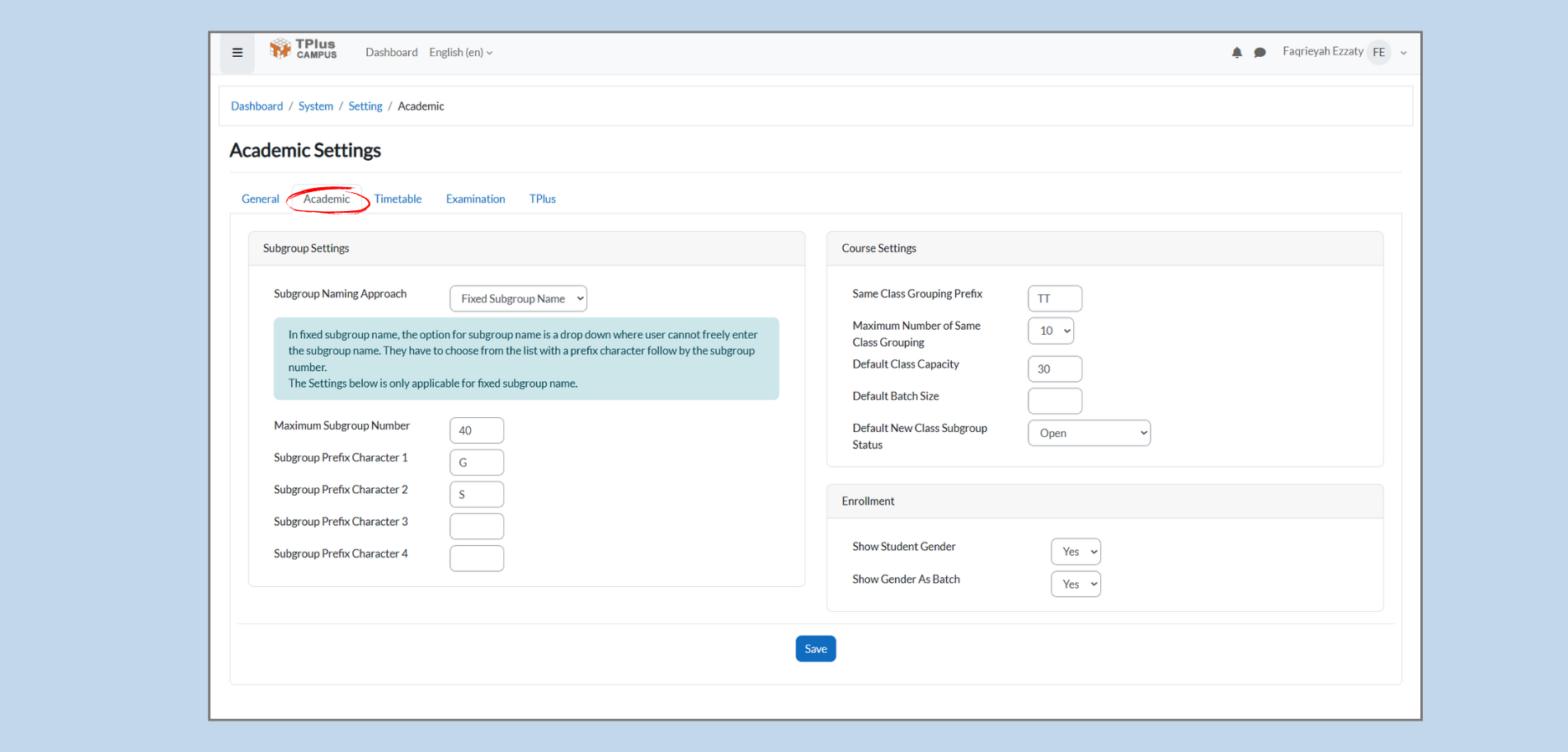1568x752 pixels.
Task: Click the empty Default Batch Size field
Action: click(x=1055, y=401)
